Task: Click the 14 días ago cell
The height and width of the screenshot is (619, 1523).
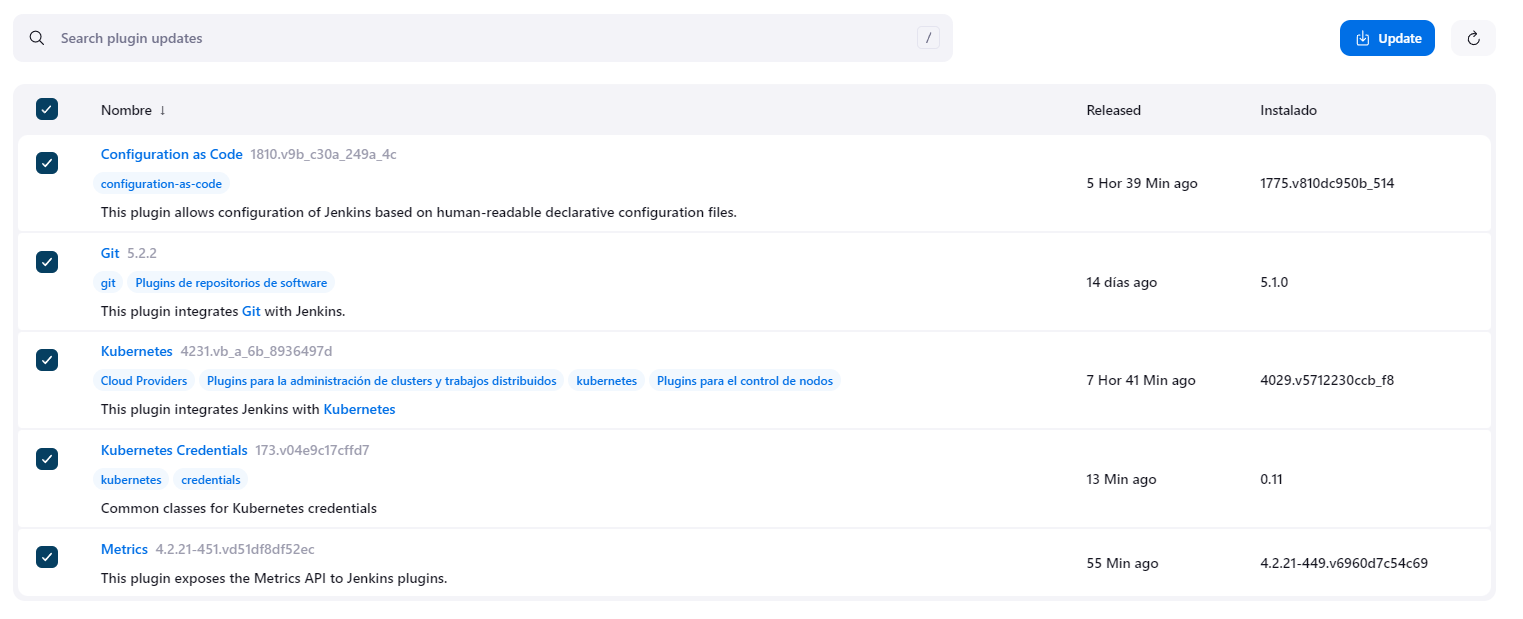Action: (x=1121, y=282)
